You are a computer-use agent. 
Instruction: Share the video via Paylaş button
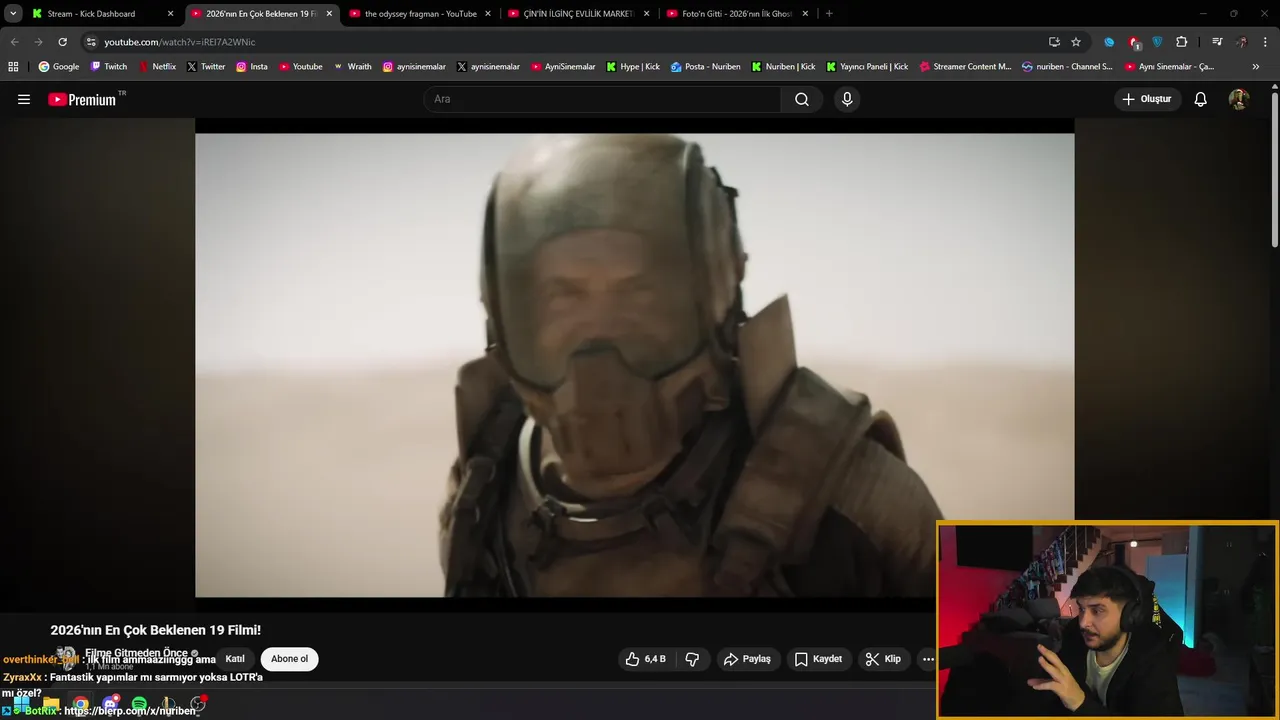748,659
